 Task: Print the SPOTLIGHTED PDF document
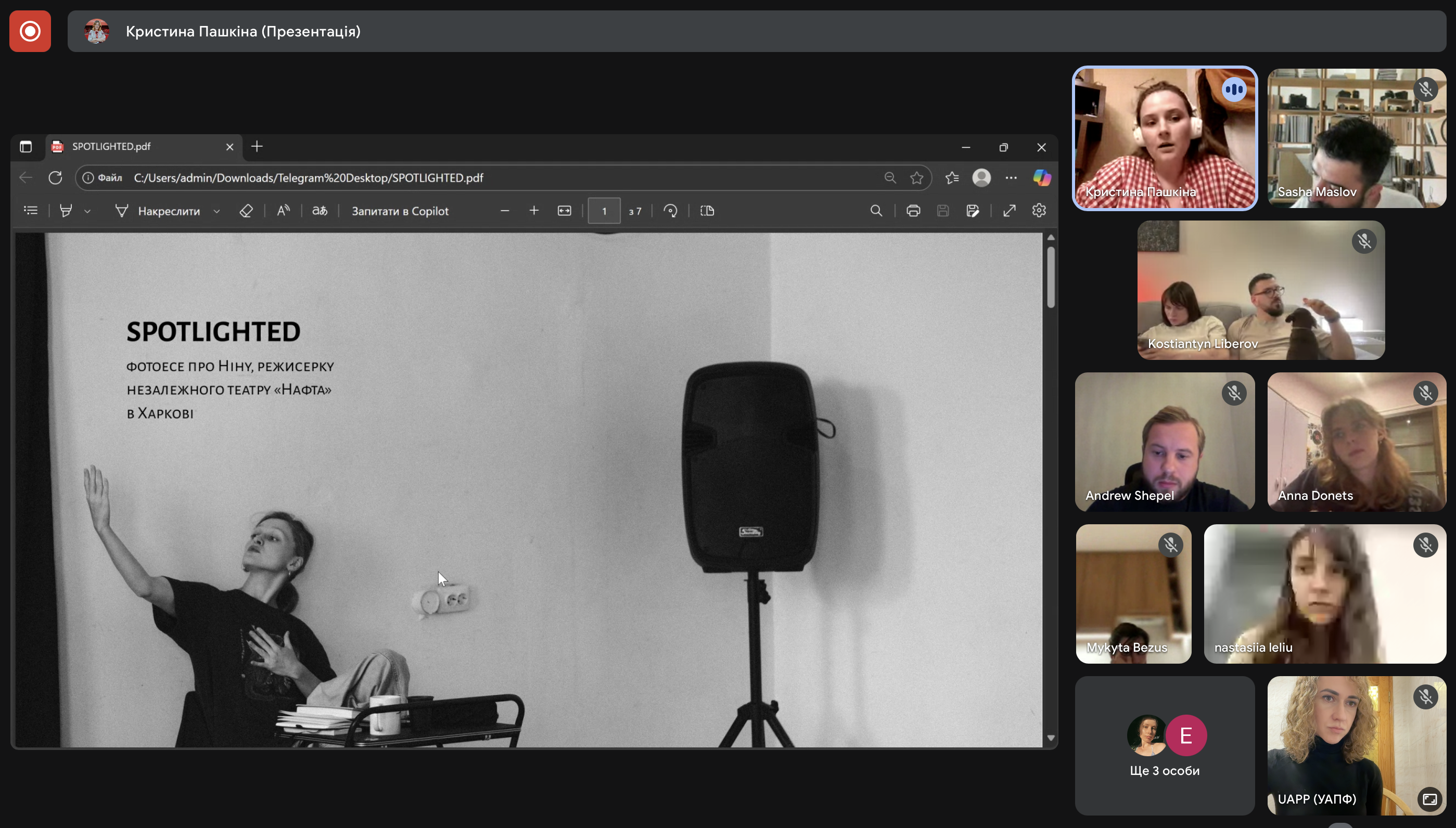click(x=913, y=211)
